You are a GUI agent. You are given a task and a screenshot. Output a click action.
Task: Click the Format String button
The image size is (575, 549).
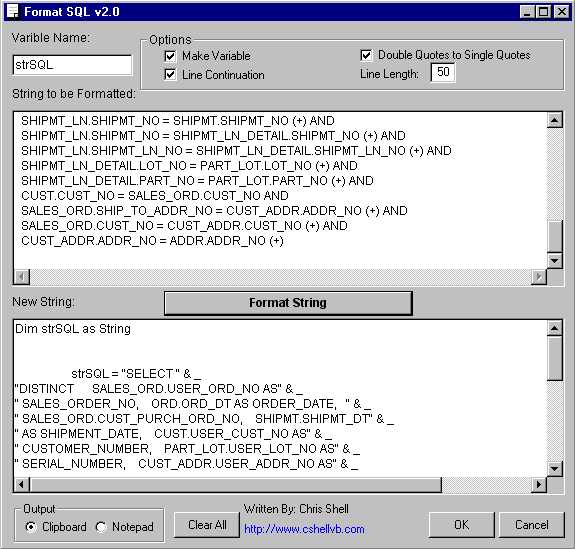point(288,303)
